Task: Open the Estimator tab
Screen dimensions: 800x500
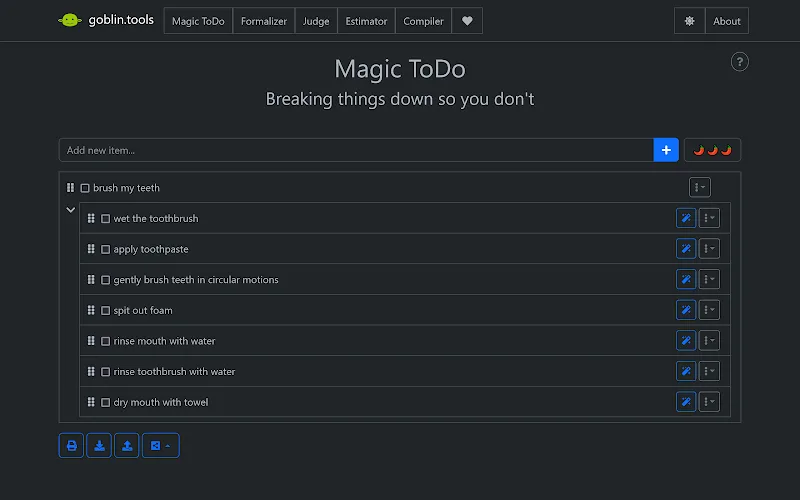Action: pyautogui.click(x=367, y=21)
